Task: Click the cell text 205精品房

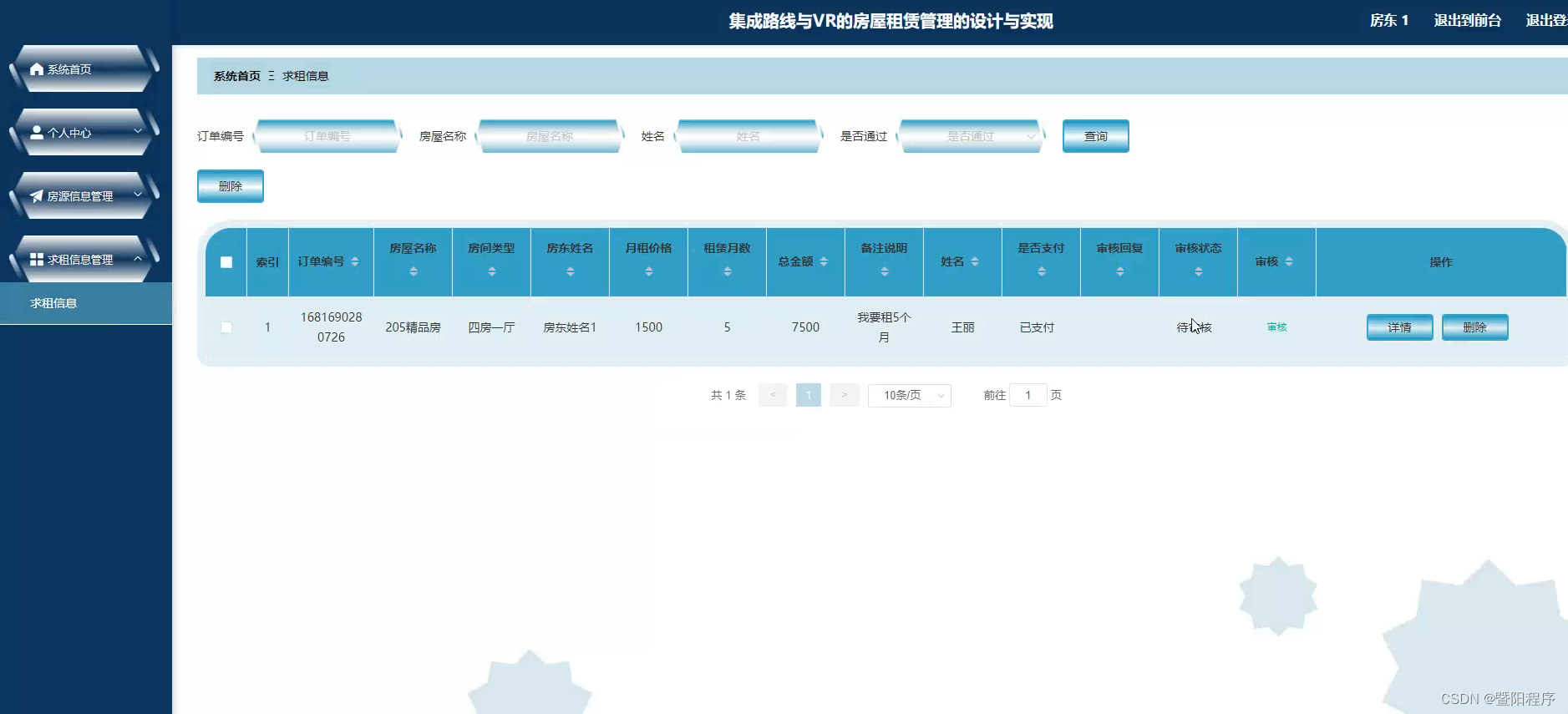Action: (414, 327)
